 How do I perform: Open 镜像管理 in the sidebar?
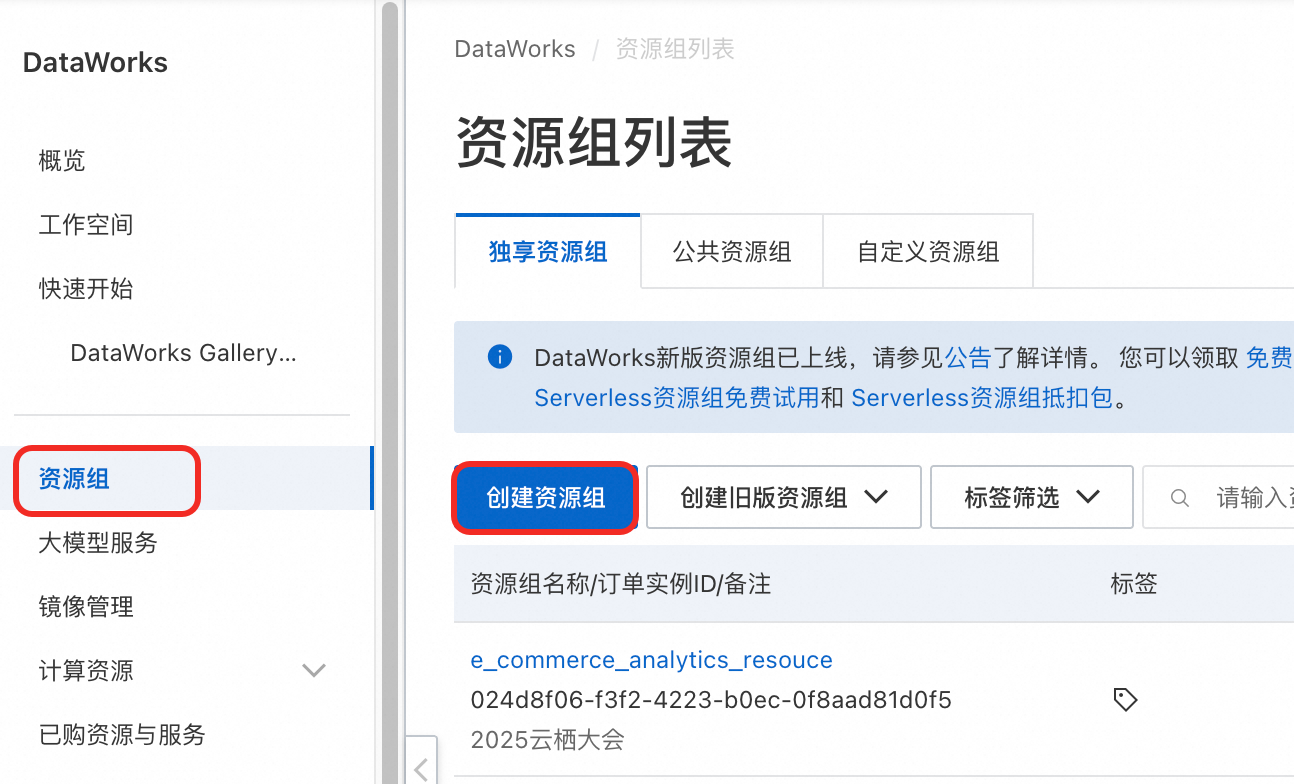point(86,606)
